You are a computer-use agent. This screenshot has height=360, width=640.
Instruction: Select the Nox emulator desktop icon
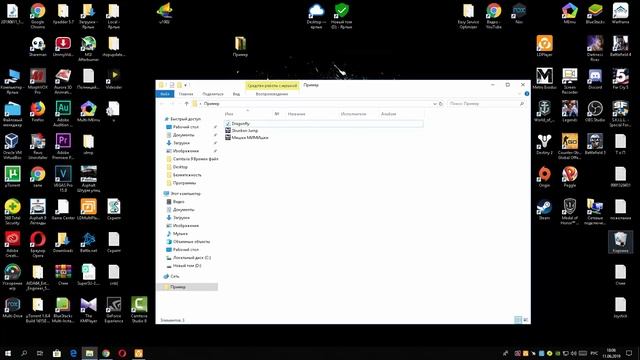(519, 13)
